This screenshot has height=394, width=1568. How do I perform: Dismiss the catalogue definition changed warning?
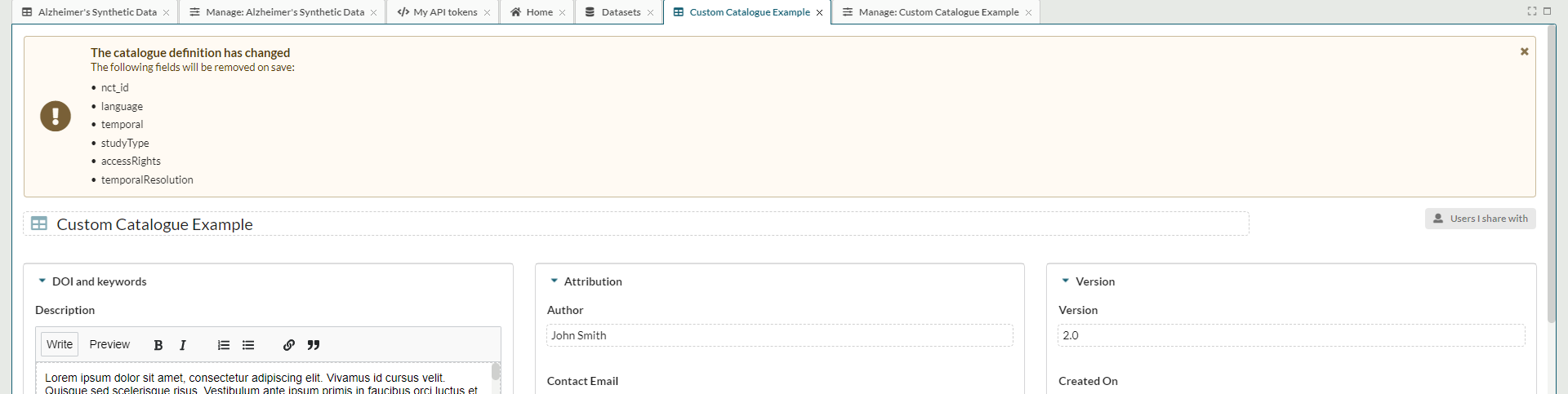1524,51
